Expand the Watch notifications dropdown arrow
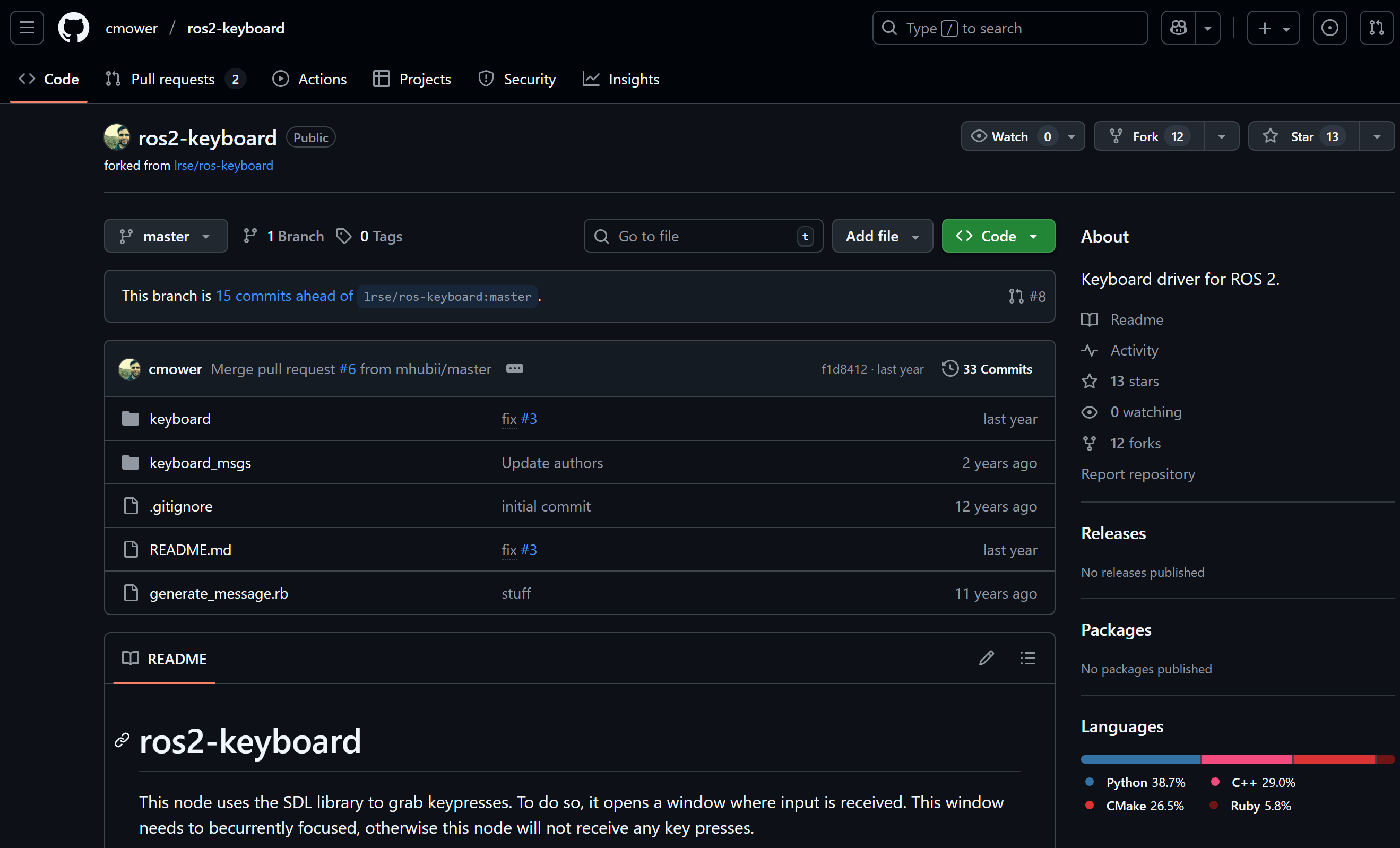The height and width of the screenshot is (848, 1400). pyautogui.click(x=1071, y=136)
